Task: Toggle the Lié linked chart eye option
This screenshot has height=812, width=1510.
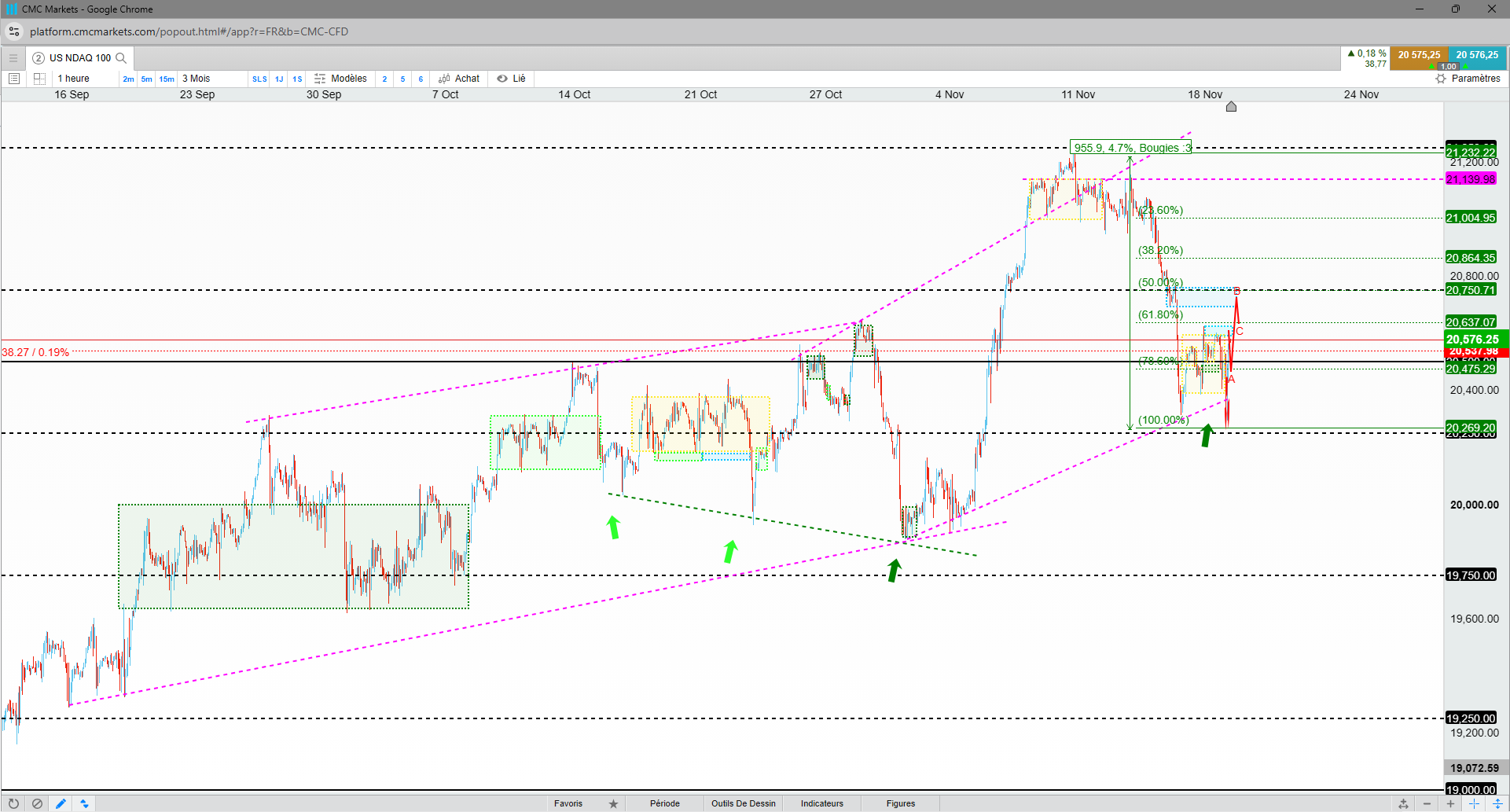Action: (x=511, y=79)
